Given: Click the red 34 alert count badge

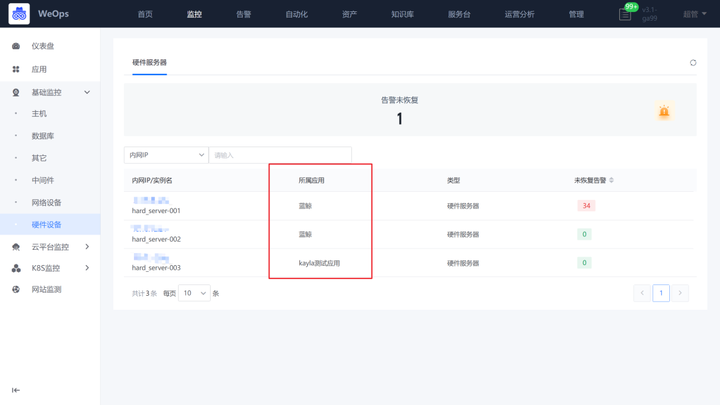Looking at the screenshot, I should tap(586, 206).
